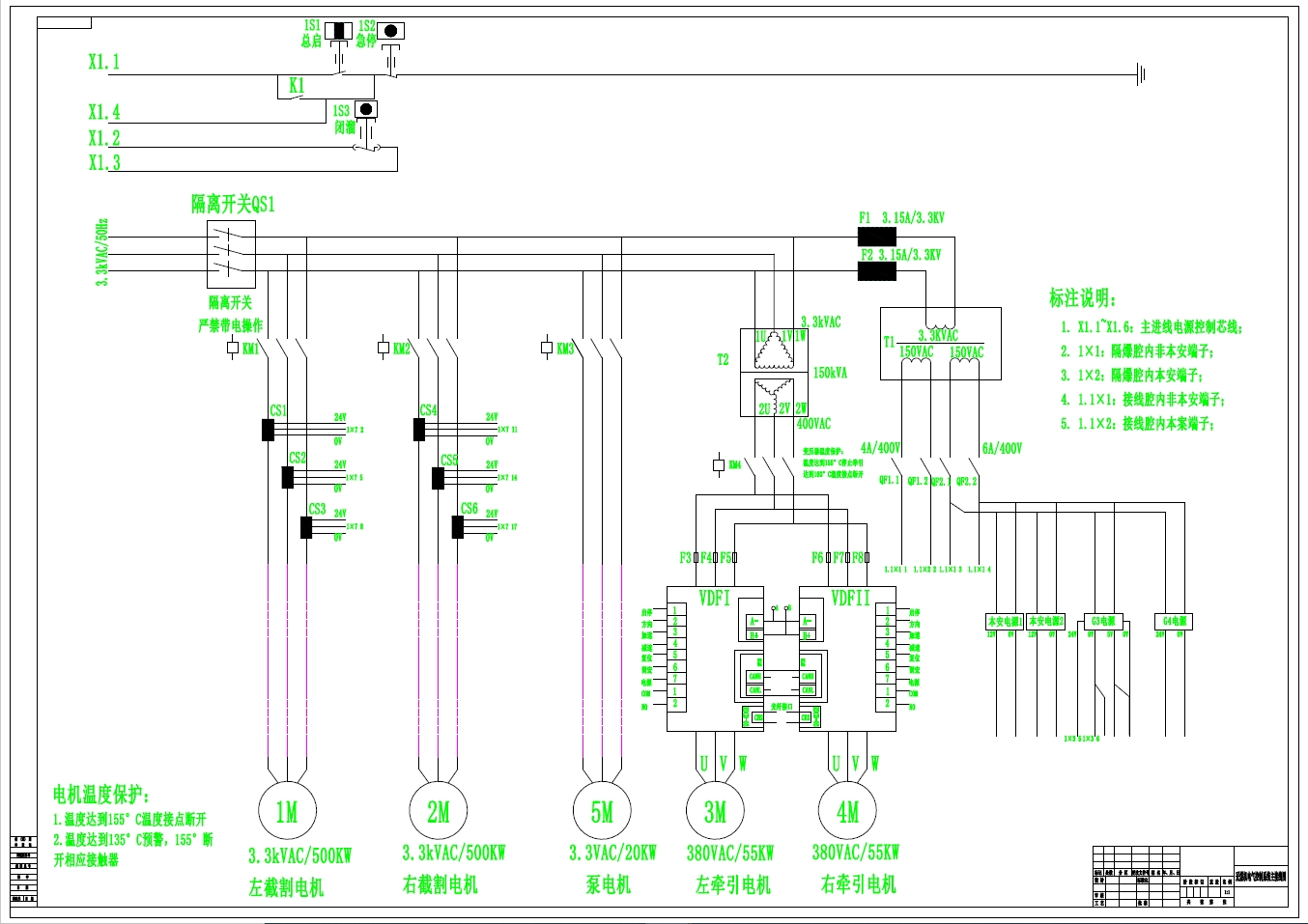Click the VDFII inverter label
1308x924 pixels.
(x=850, y=599)
